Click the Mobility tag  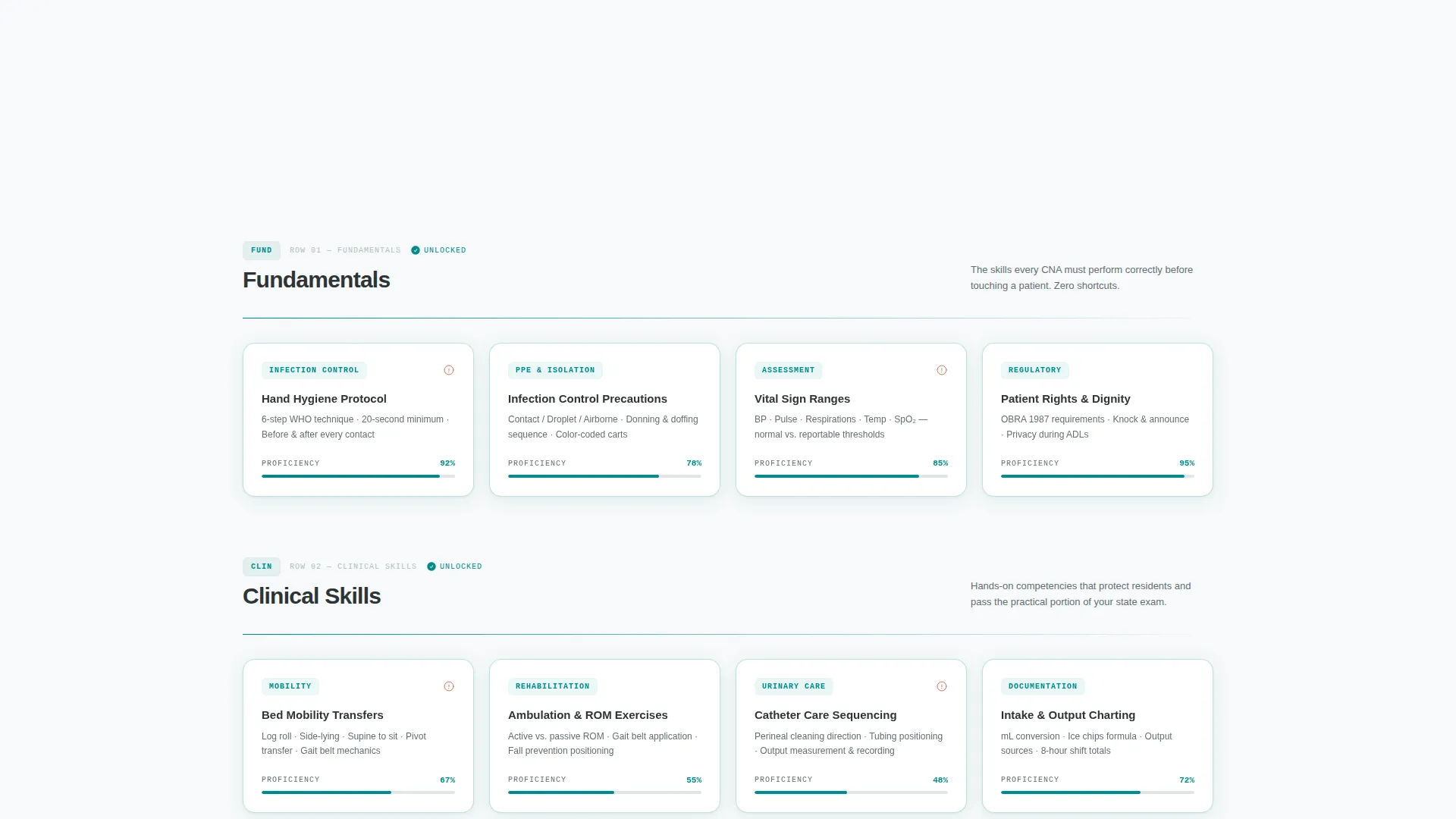coord(290,686)
